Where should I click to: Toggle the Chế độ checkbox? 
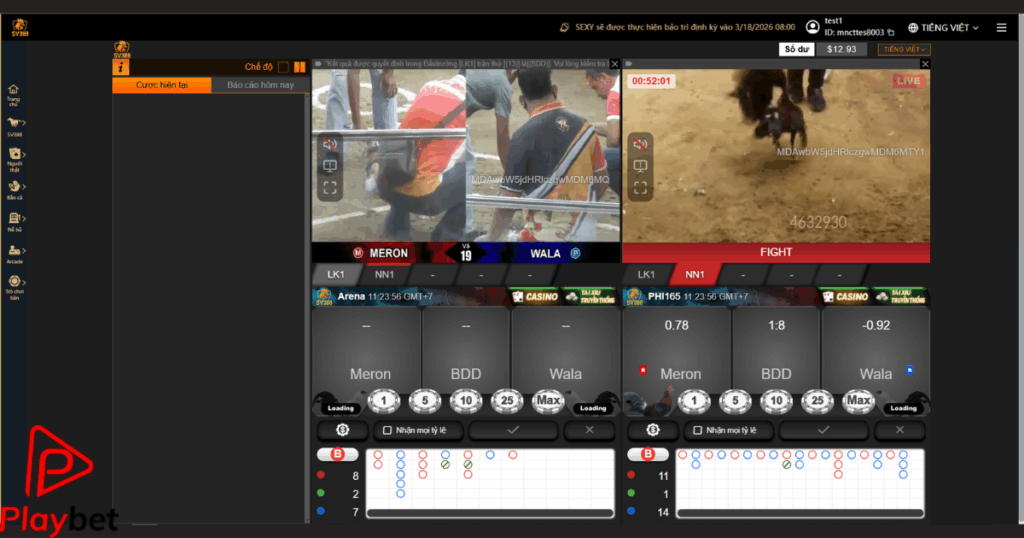[x=283, y=67]
